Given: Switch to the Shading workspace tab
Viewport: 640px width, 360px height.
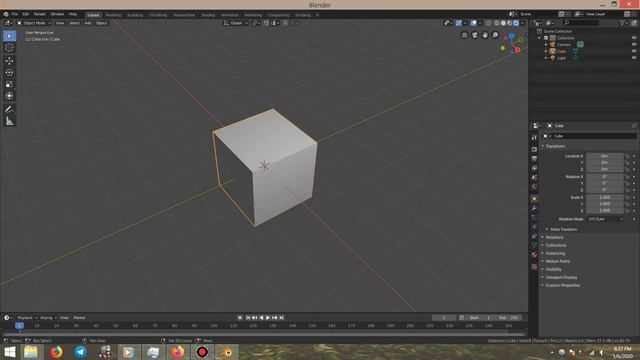Looking at the screenshot, I should [208, 15].
